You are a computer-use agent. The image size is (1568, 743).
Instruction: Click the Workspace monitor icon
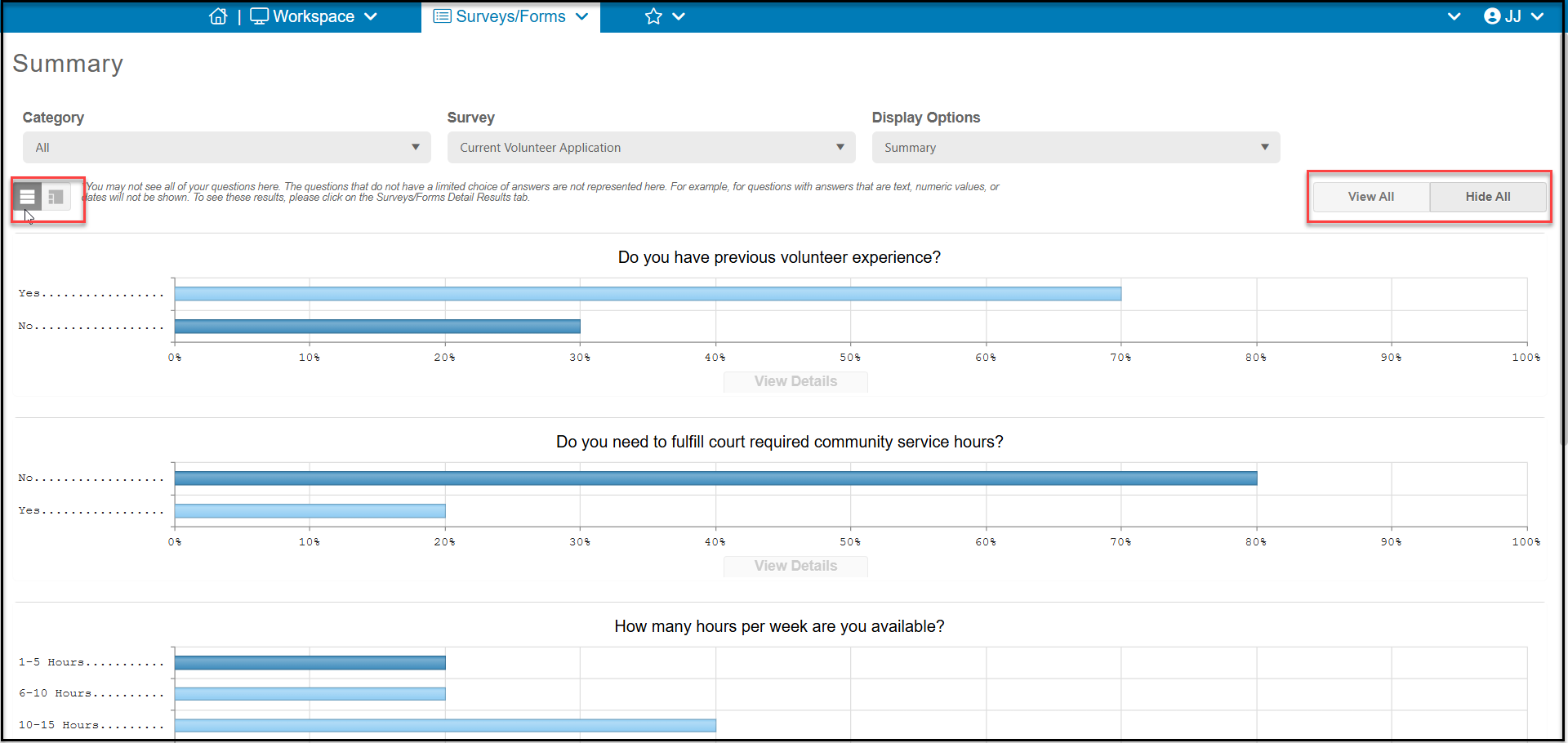[x=259, y=16]
